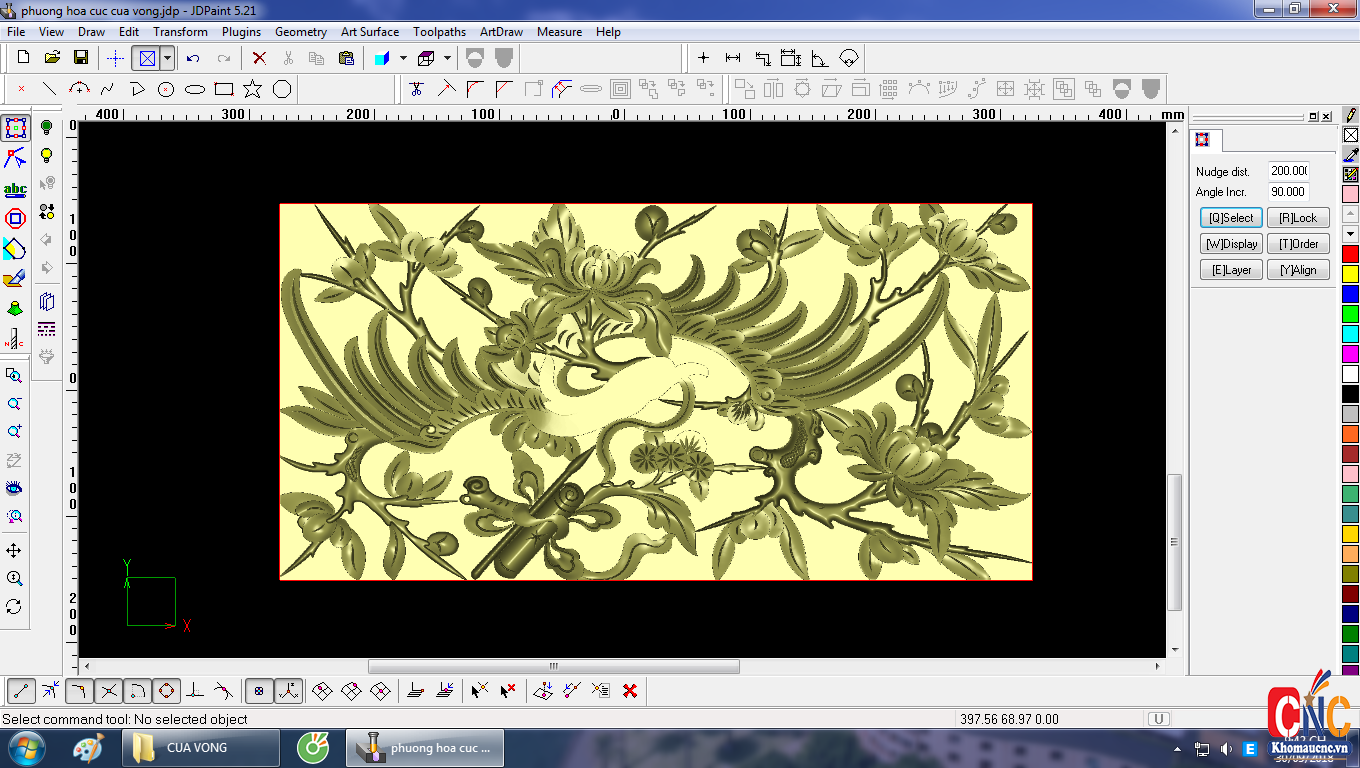The width and height of the screenshot is (1360, 768).
Task: Click the ellipse drawing tool
Action: coord(195,89)
